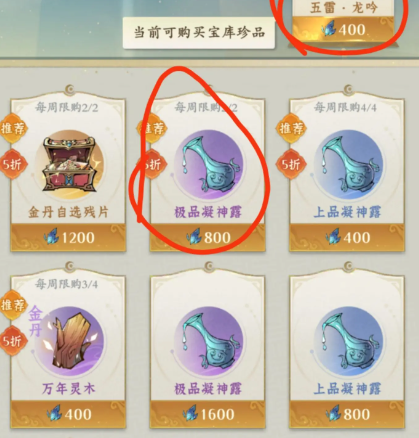Select the 万年灵木 wood icon
The image size is (419, 438).
click(69, 341)
